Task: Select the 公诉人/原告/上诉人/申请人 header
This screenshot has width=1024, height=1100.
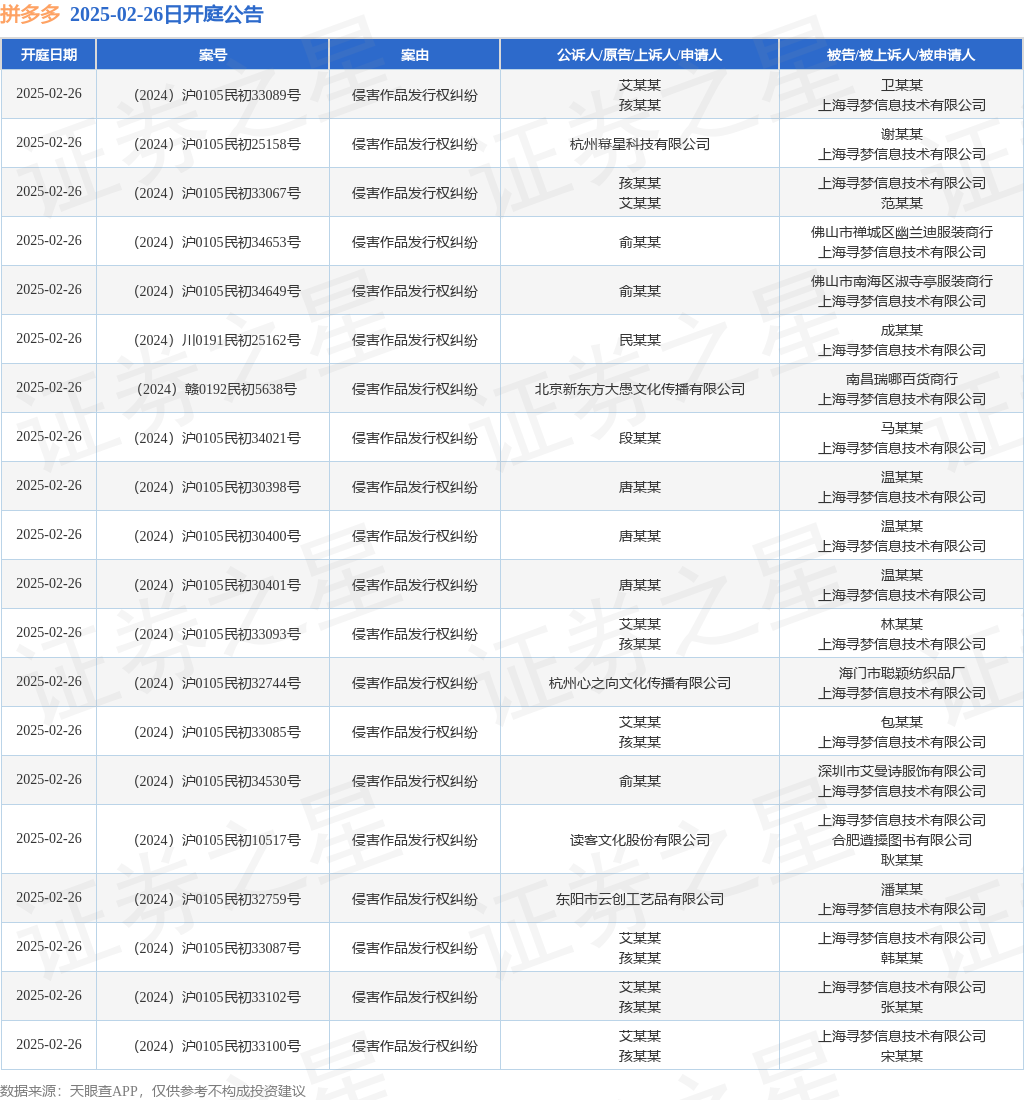Action: pyautogui.click(x=639, y=55)
